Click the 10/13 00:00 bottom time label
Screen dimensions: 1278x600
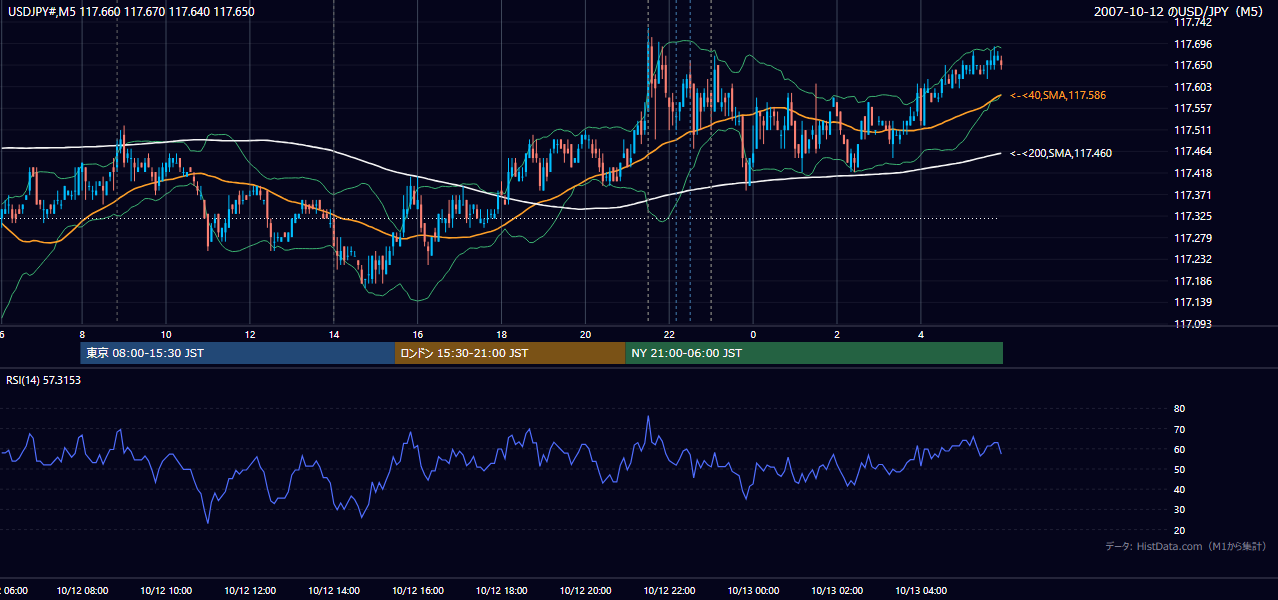point(753,591)
